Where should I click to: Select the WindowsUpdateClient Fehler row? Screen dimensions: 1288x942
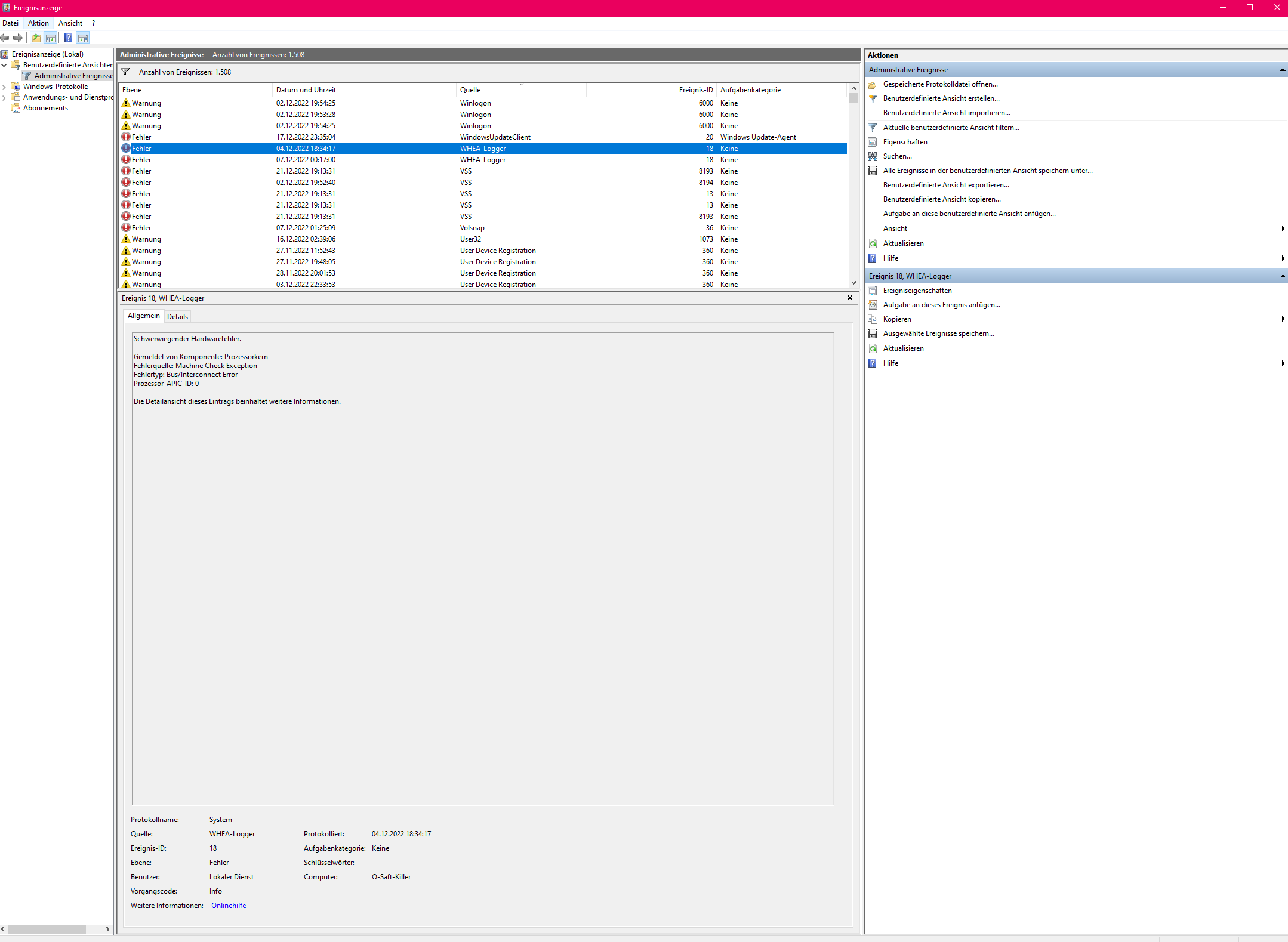click(x=483, y=137)
